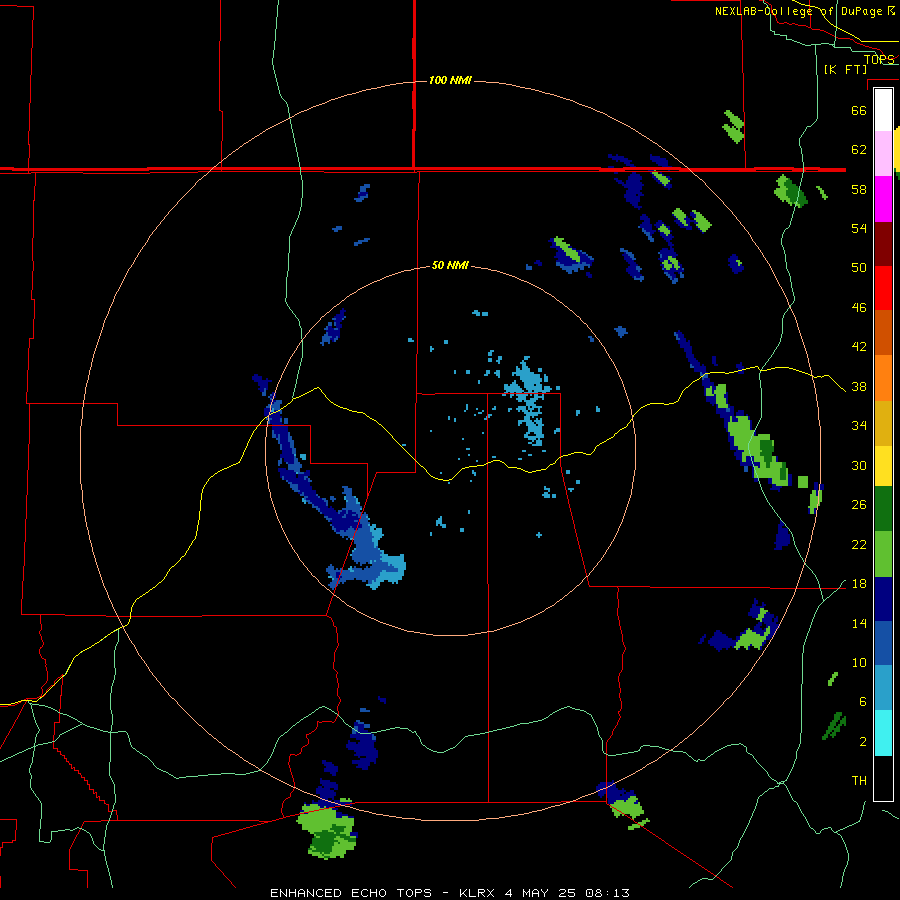Click the '4 MAY 25' date text

pyautogui.click(x=542, y=893)
